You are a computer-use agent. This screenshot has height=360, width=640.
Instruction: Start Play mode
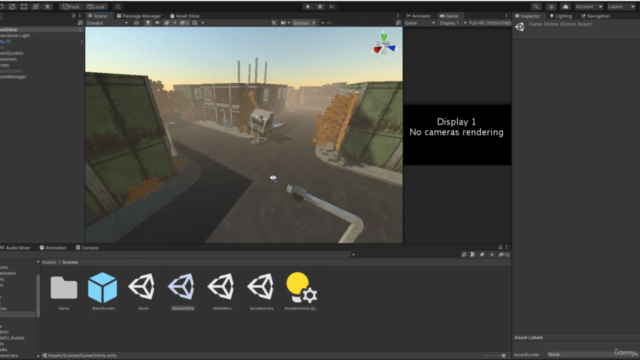(308, 7)
